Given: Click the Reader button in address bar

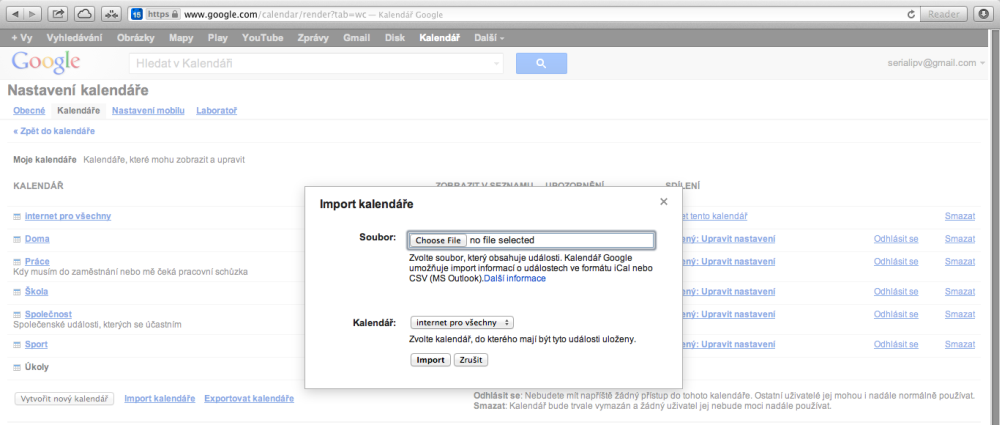Looking at the screenshot, I should [945, 14].
